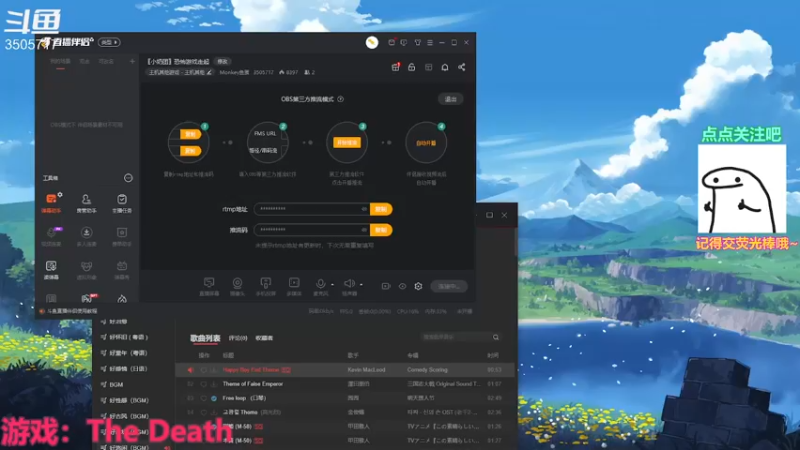Click the share icon in room header

(x=461, y=67)
